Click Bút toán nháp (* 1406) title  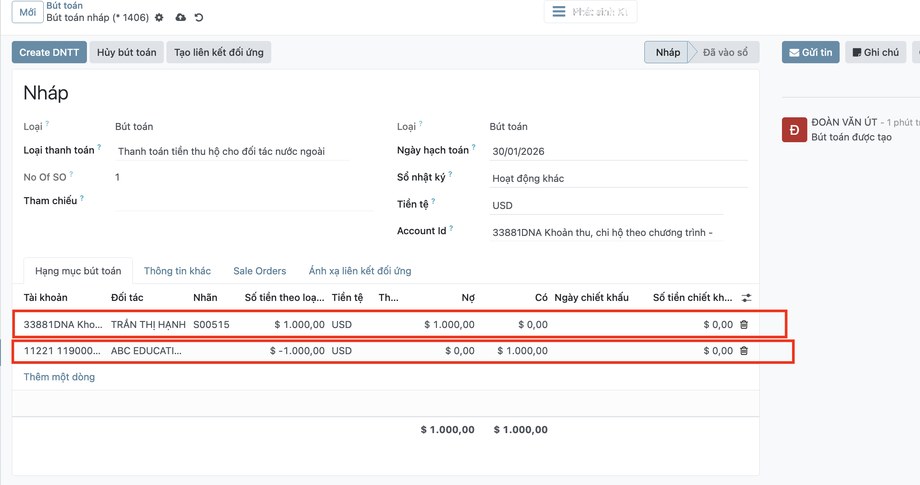[97, 18]
